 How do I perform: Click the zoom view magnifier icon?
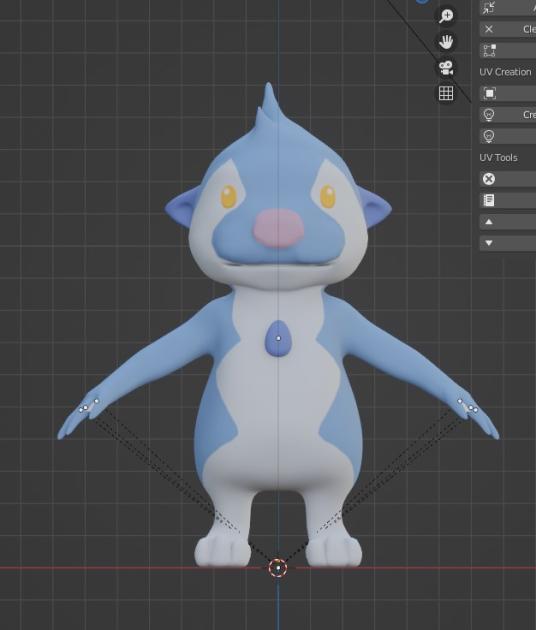446,16
